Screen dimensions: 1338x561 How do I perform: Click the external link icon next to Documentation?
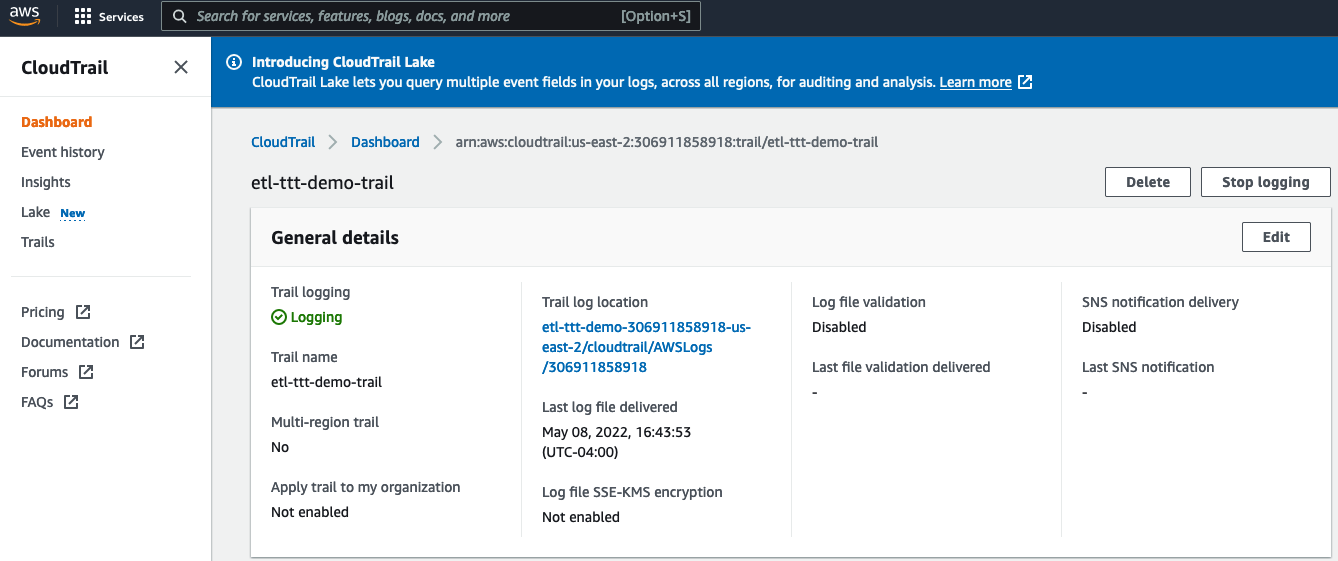[x=137, y=342]
